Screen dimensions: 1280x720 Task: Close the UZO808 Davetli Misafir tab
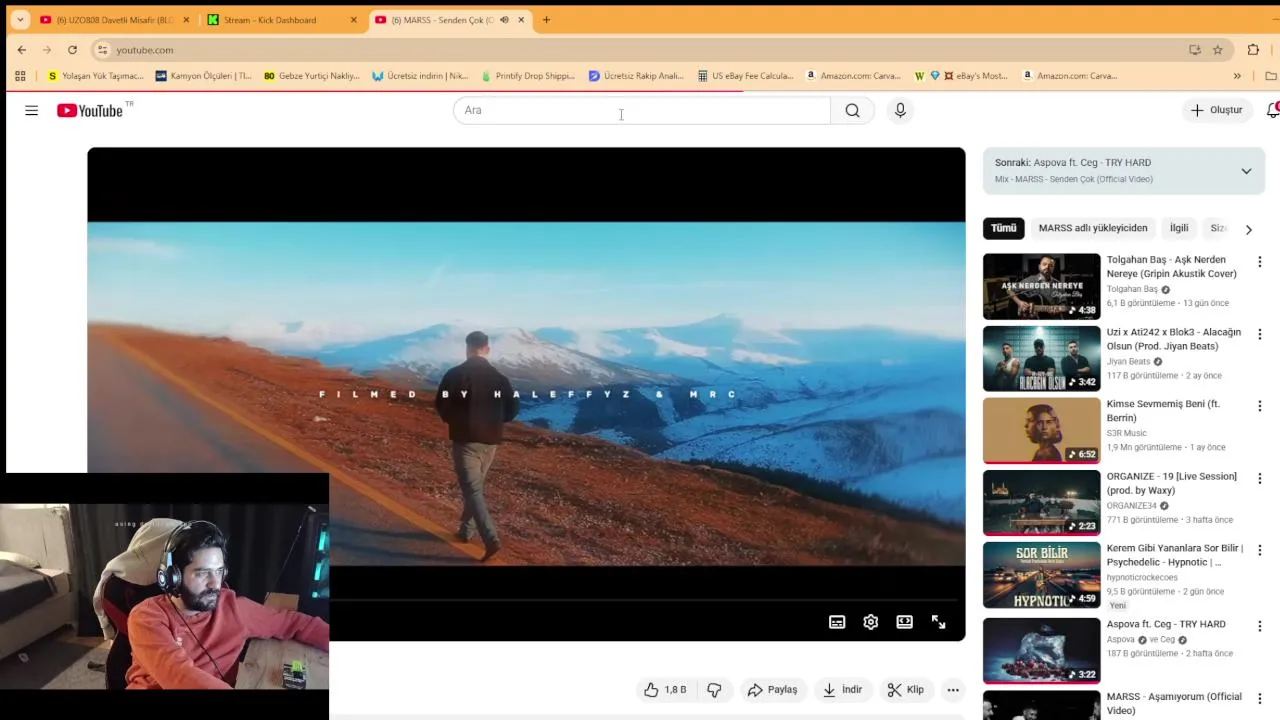point(186,20)
